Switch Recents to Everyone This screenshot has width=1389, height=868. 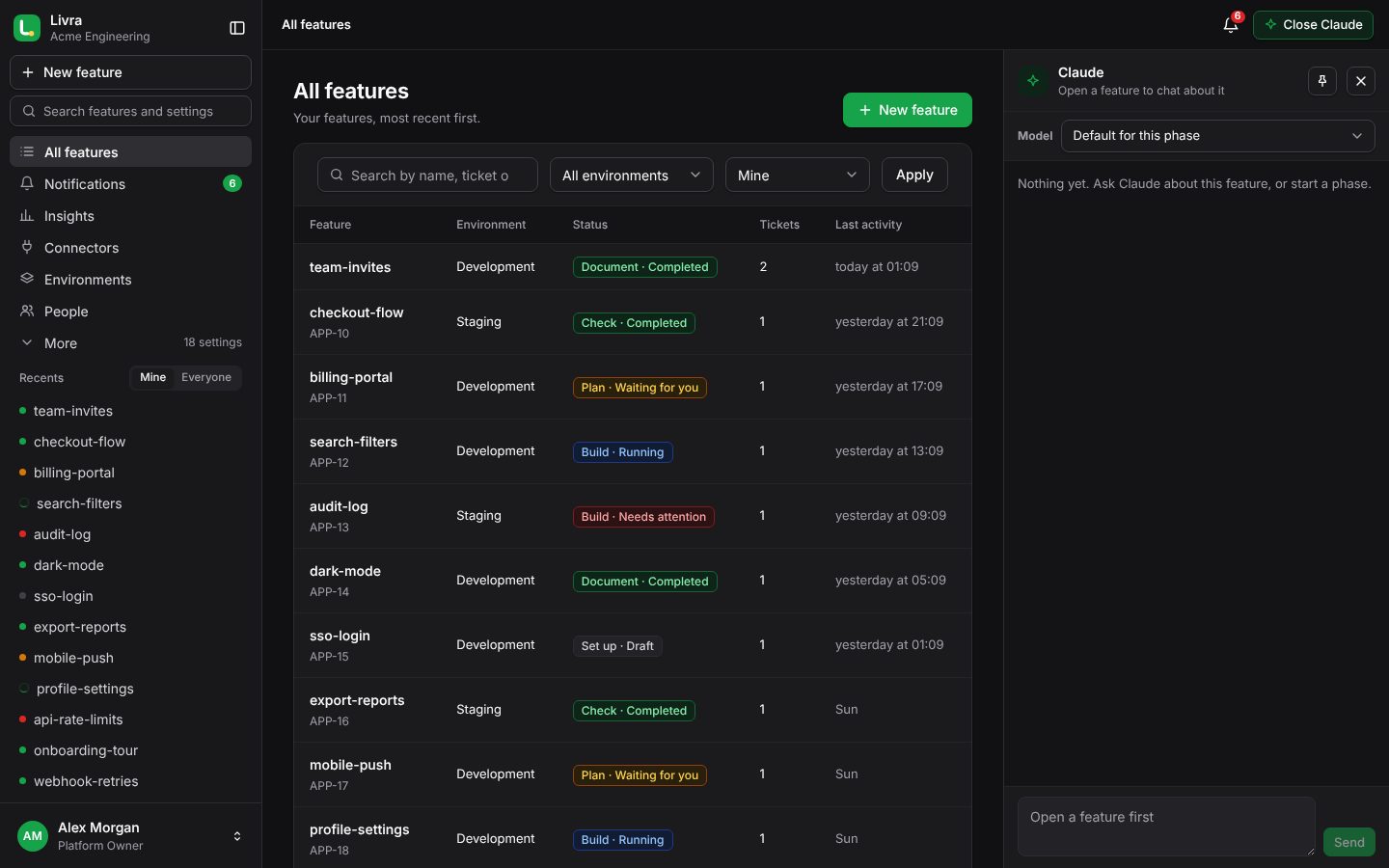(206, 377)
